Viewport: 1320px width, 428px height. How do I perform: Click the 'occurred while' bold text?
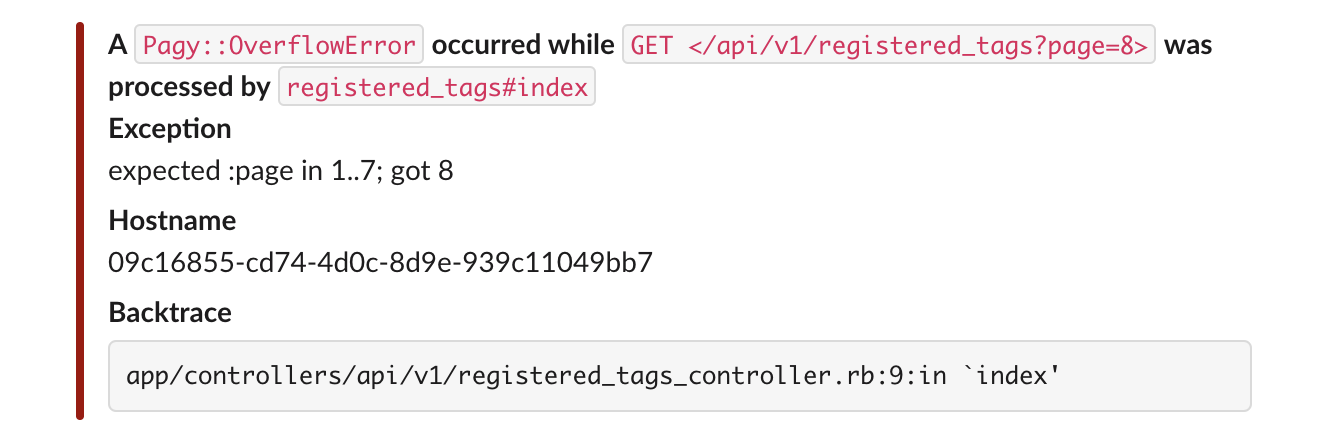pos(523,46)
